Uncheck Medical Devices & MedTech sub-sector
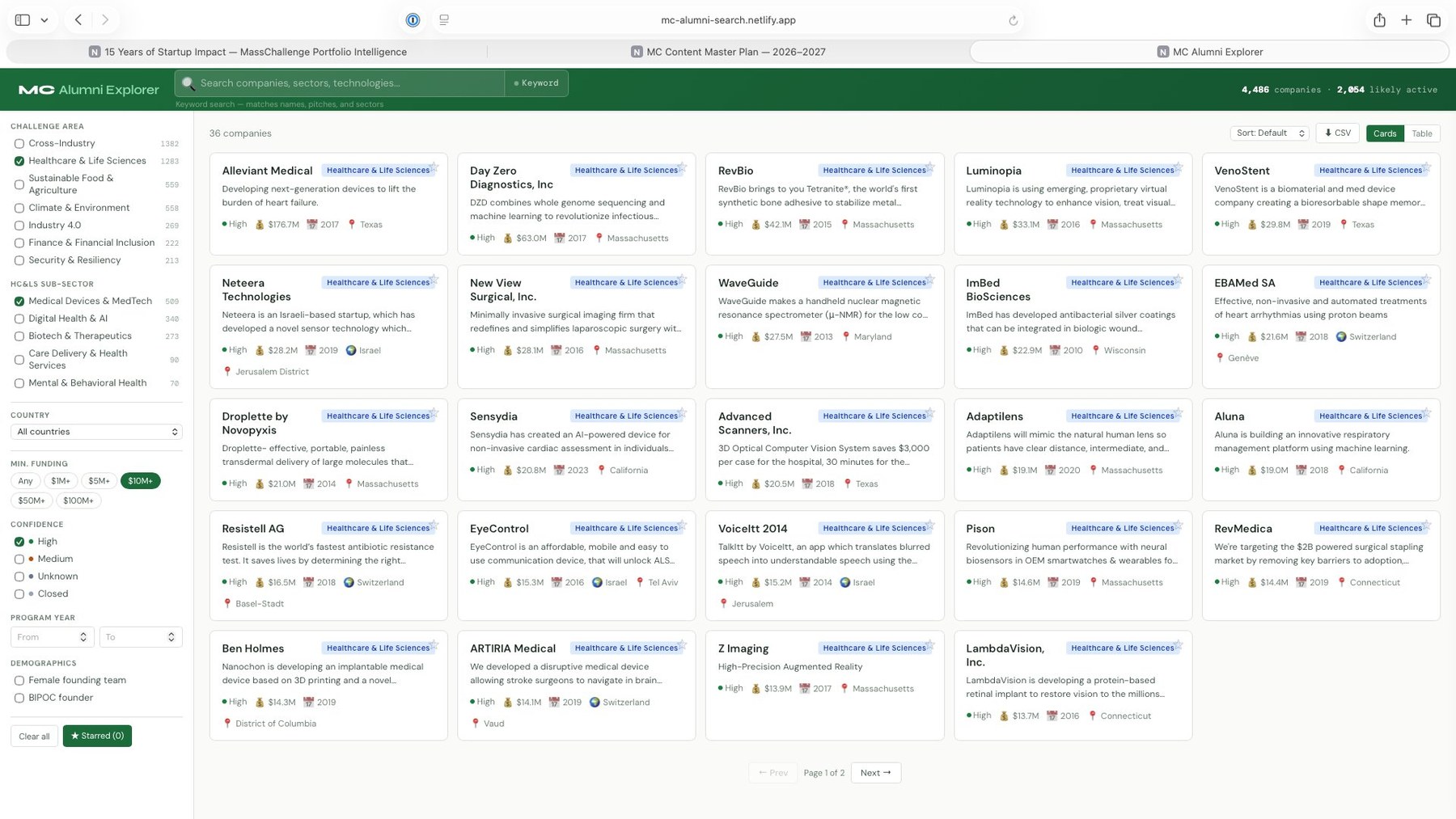 tap(19, 302)
